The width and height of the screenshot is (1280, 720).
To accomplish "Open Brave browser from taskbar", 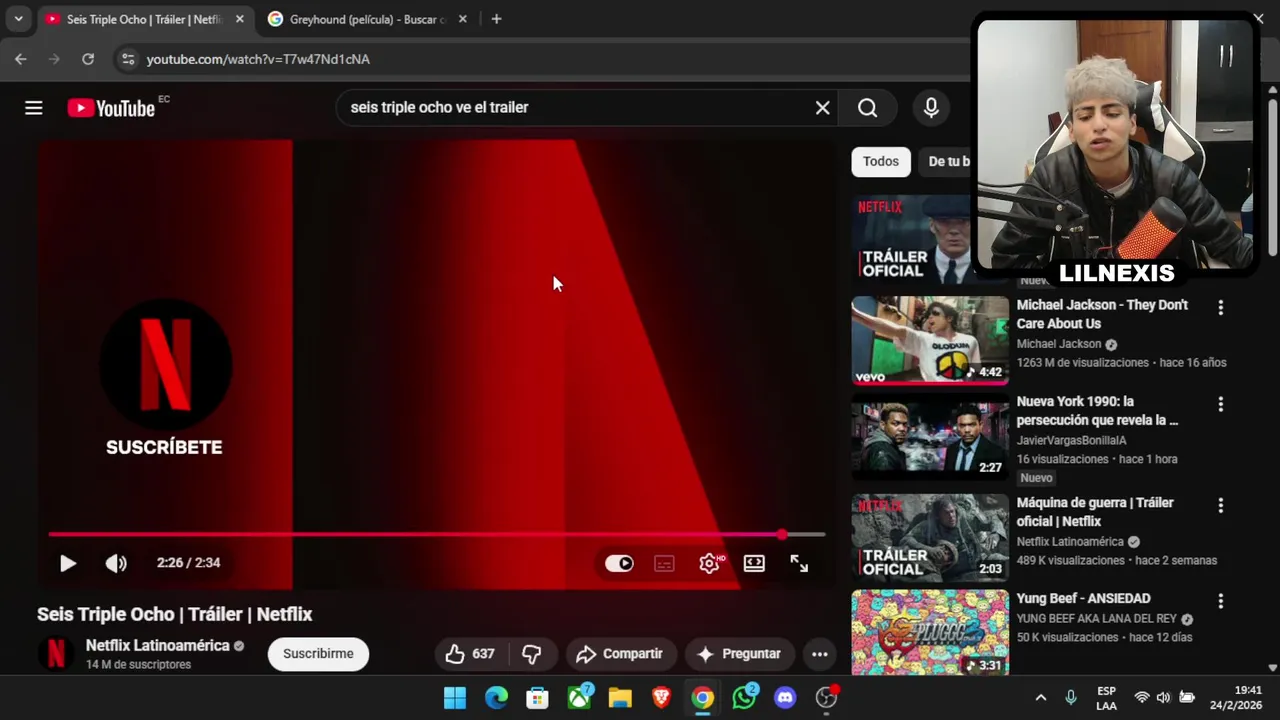I will click(661, 698).
